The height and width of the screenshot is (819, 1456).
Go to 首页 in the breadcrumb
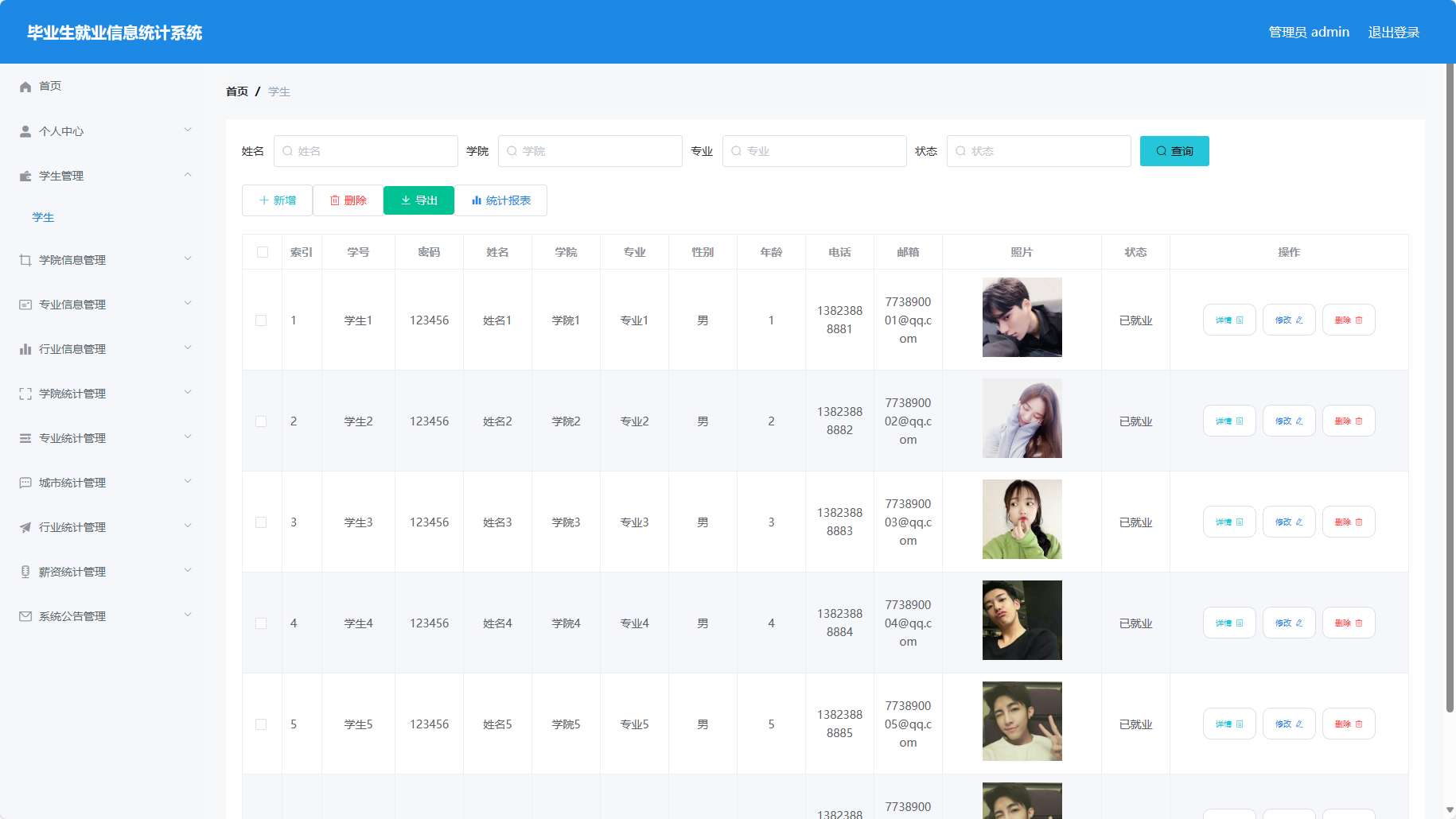click(237, 91)
